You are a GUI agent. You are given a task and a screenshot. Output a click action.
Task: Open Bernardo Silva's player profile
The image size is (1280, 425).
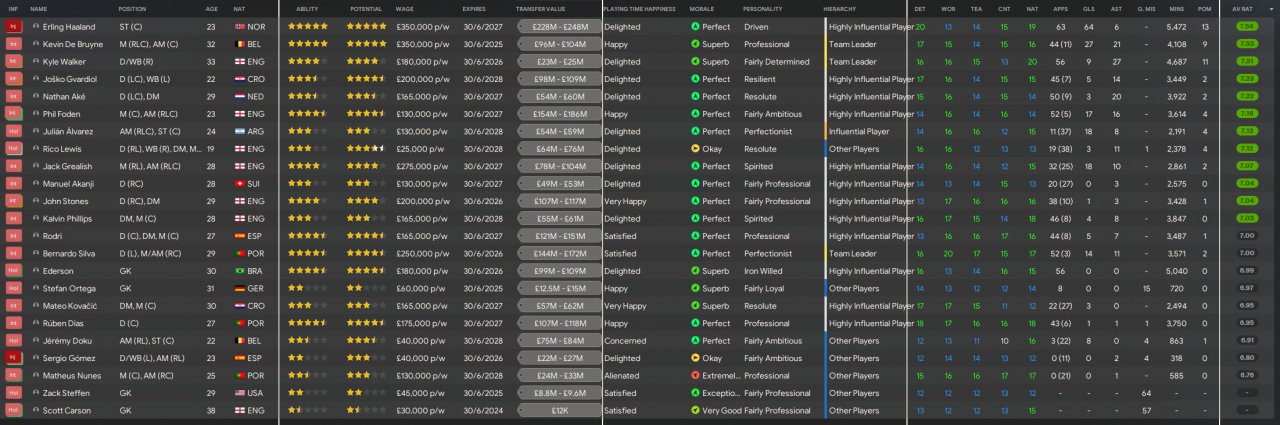click(x=69, y=254)
